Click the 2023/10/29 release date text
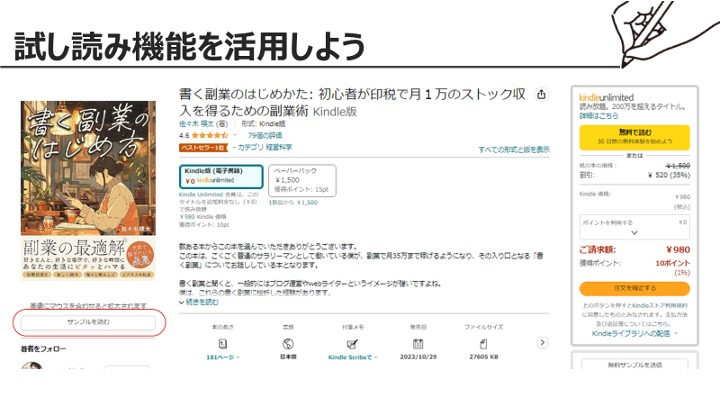The width and height of the screenshot is (720, 405). click(x=418, y=357)
